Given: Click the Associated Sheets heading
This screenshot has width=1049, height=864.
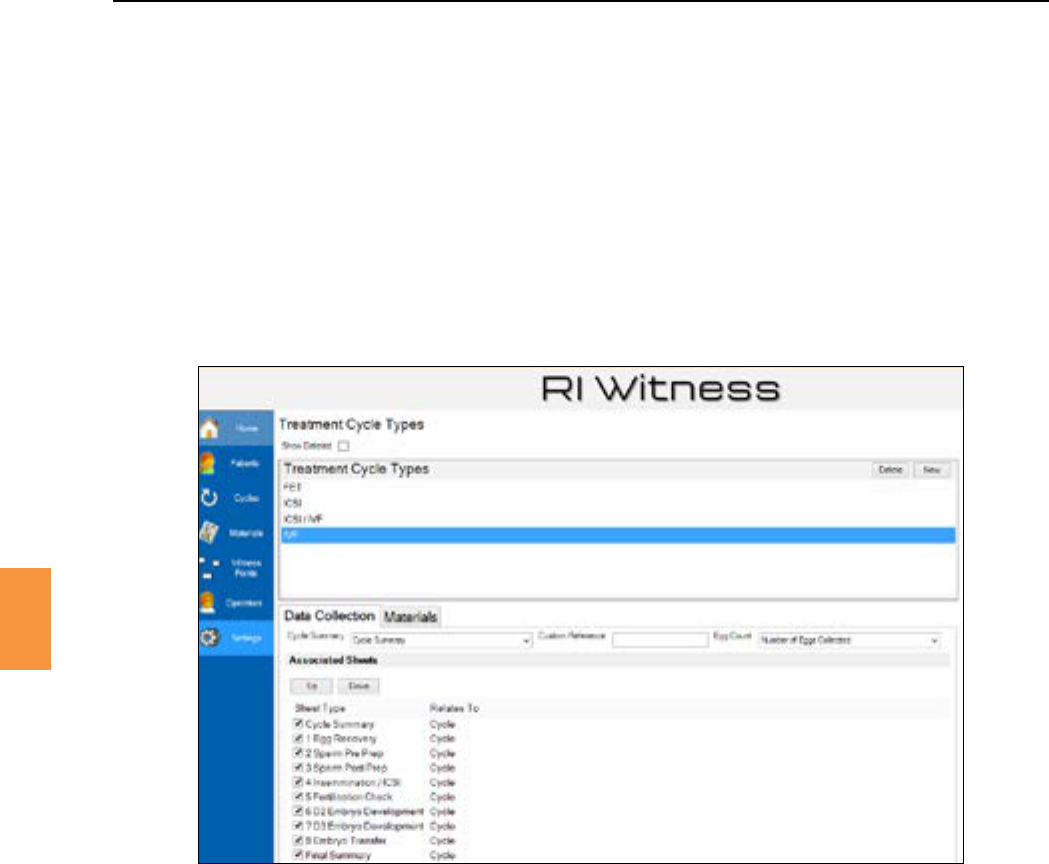Looking at the screenshot, I should pyautogui.click(x=333, y=661).
